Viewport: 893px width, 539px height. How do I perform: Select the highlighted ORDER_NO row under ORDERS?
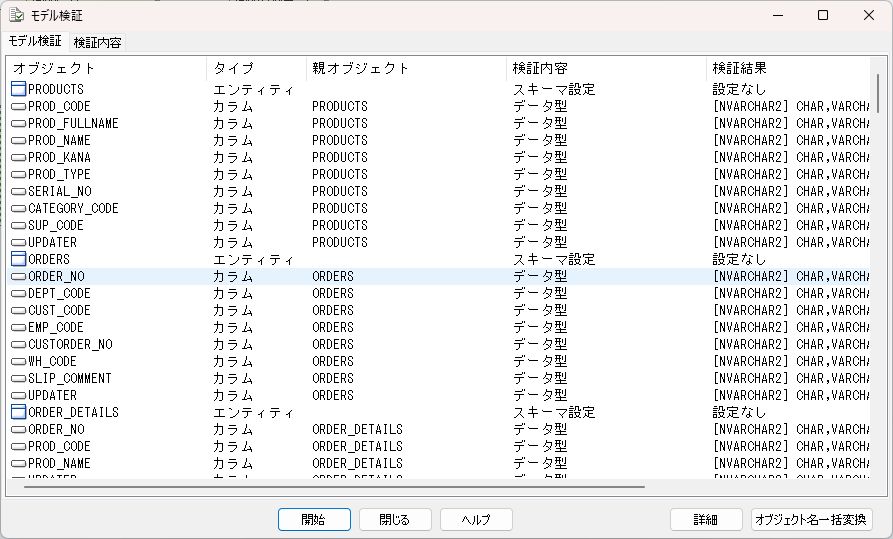pos(440,276)
